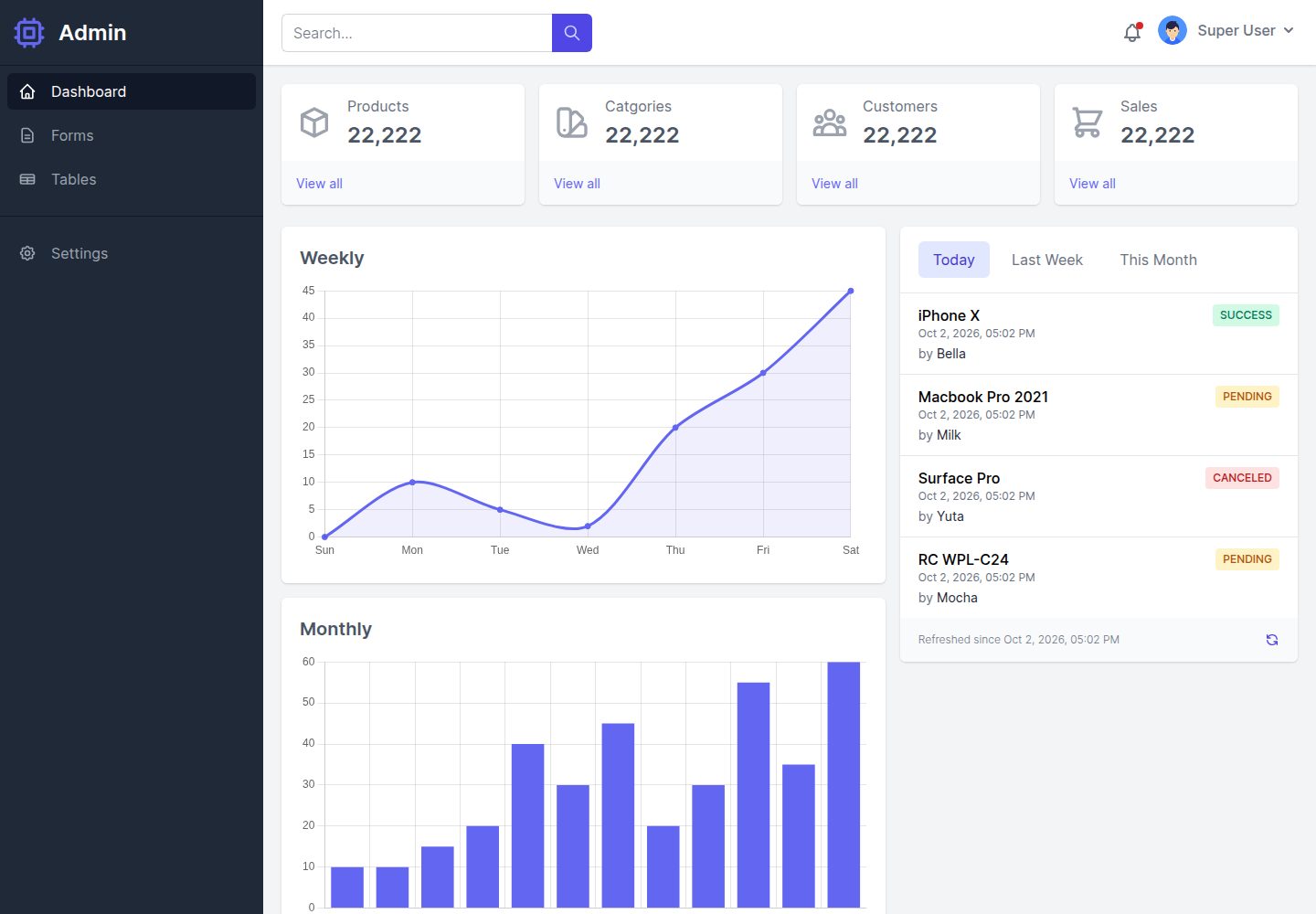Viewport: 1316px width, 914px height.
Task: Click the Admin chip logo icon
Action: (29, 33)
